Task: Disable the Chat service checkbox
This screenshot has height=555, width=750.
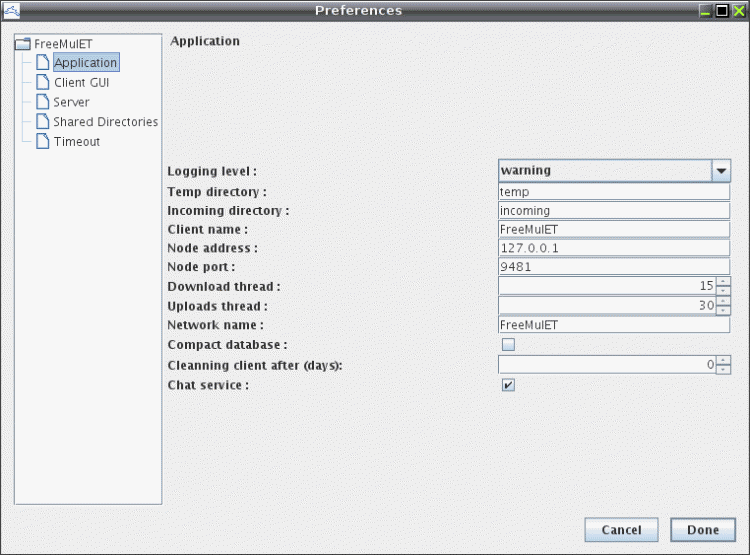Action: 508,385
